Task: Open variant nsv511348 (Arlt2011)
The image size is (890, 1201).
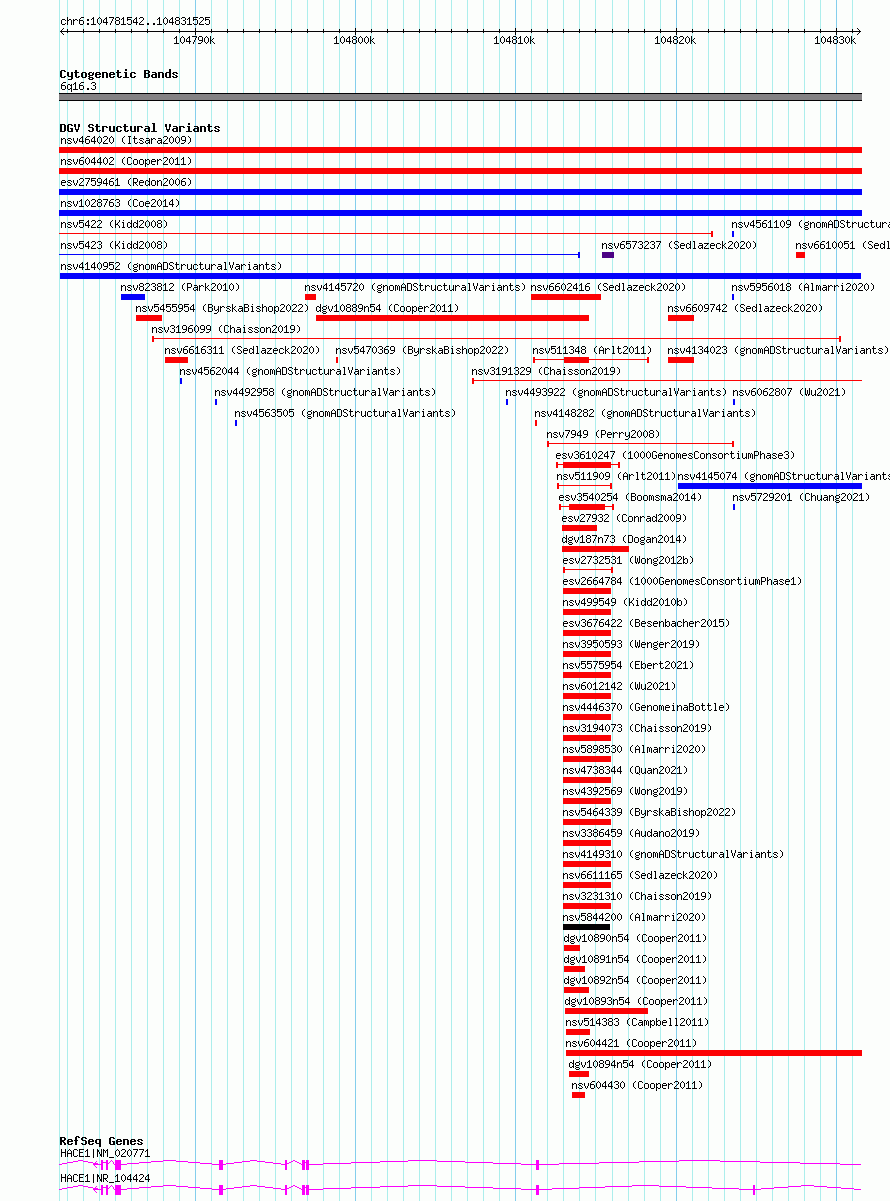Action: click(592, 350)
